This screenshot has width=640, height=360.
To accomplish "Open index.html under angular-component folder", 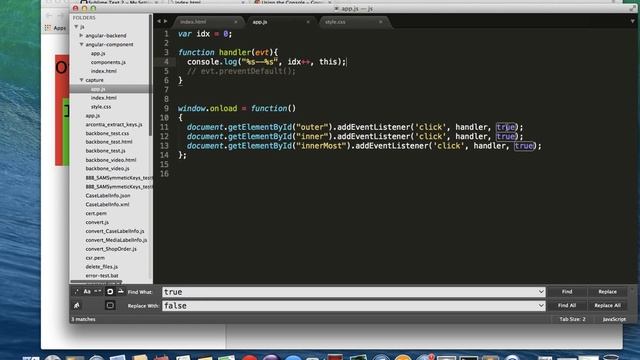I will pyautogui.click(x=104, y=71).
